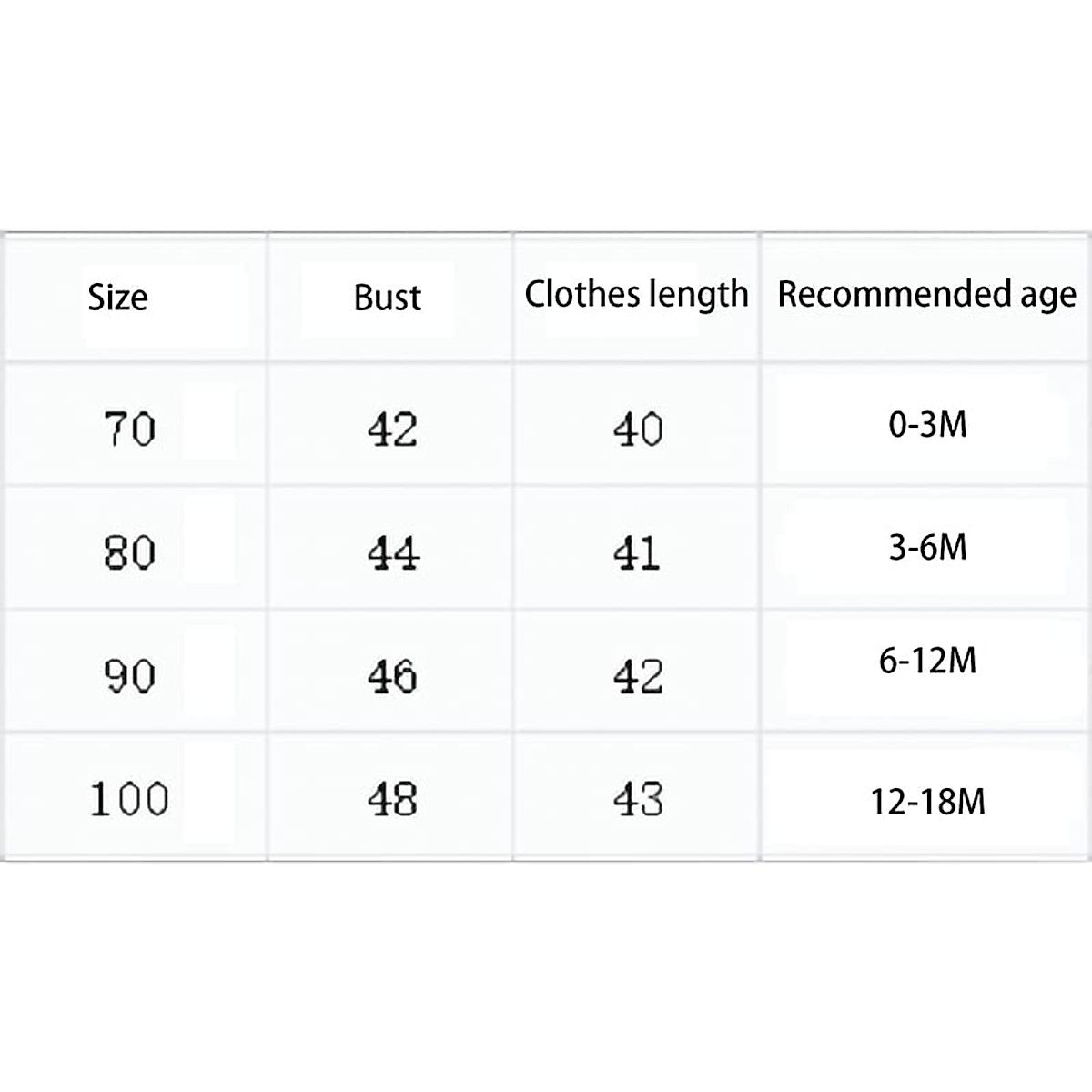Select bust value 48
Viewport: 1092px width, 1092px height.
[x=392, y=799]
